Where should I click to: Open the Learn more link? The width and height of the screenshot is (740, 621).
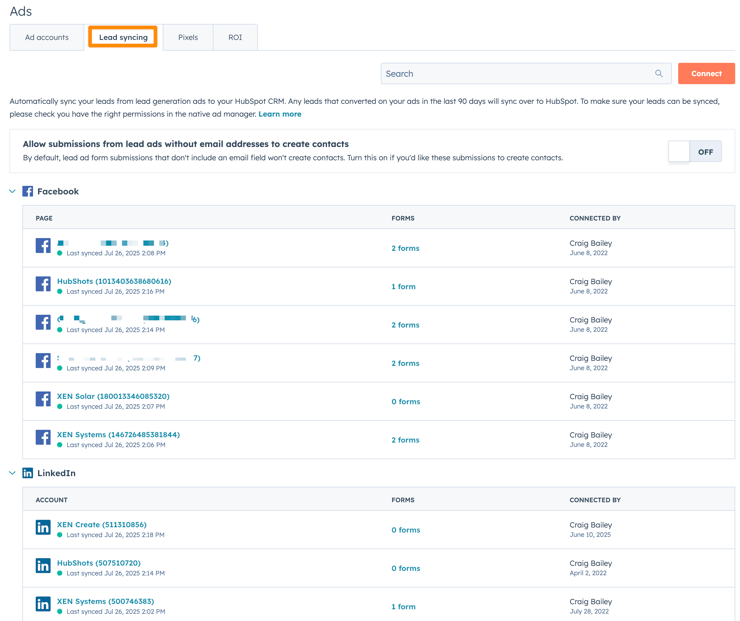pyautogui.click(x=280, y=114)
